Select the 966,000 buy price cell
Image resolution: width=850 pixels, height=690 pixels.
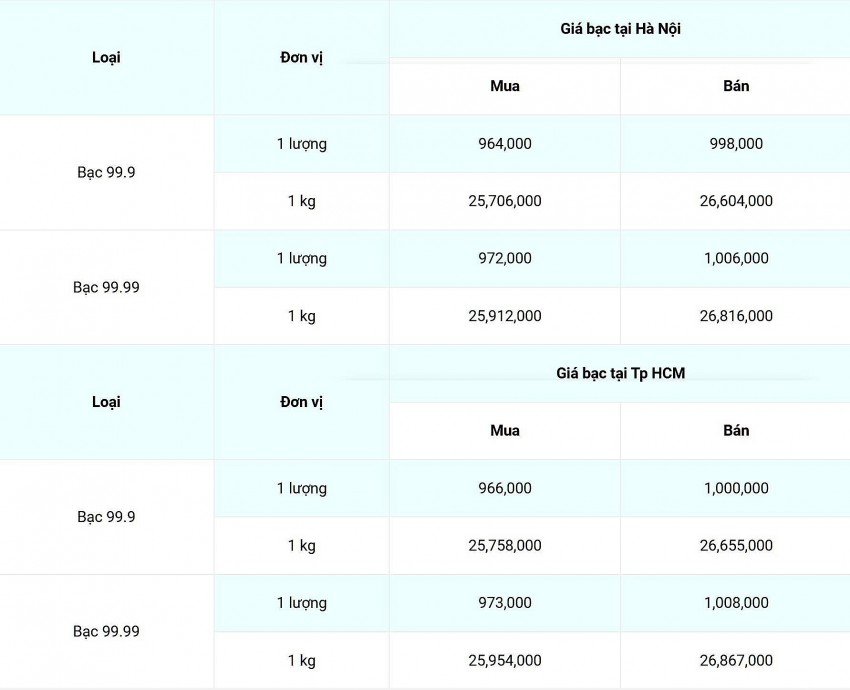click(x=505, y=488)
